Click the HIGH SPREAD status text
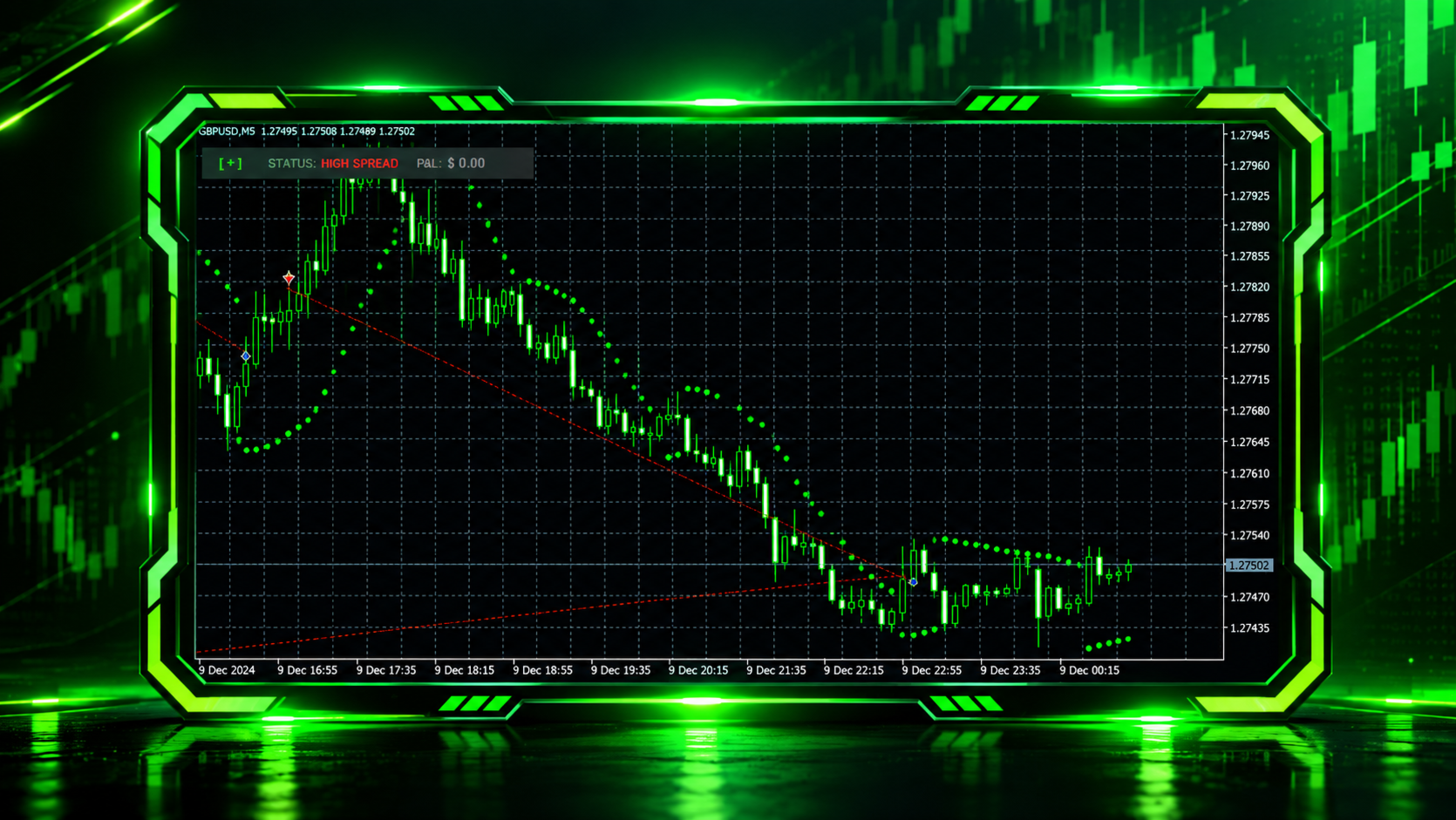 pyautogui.click(x=359, y=164)
